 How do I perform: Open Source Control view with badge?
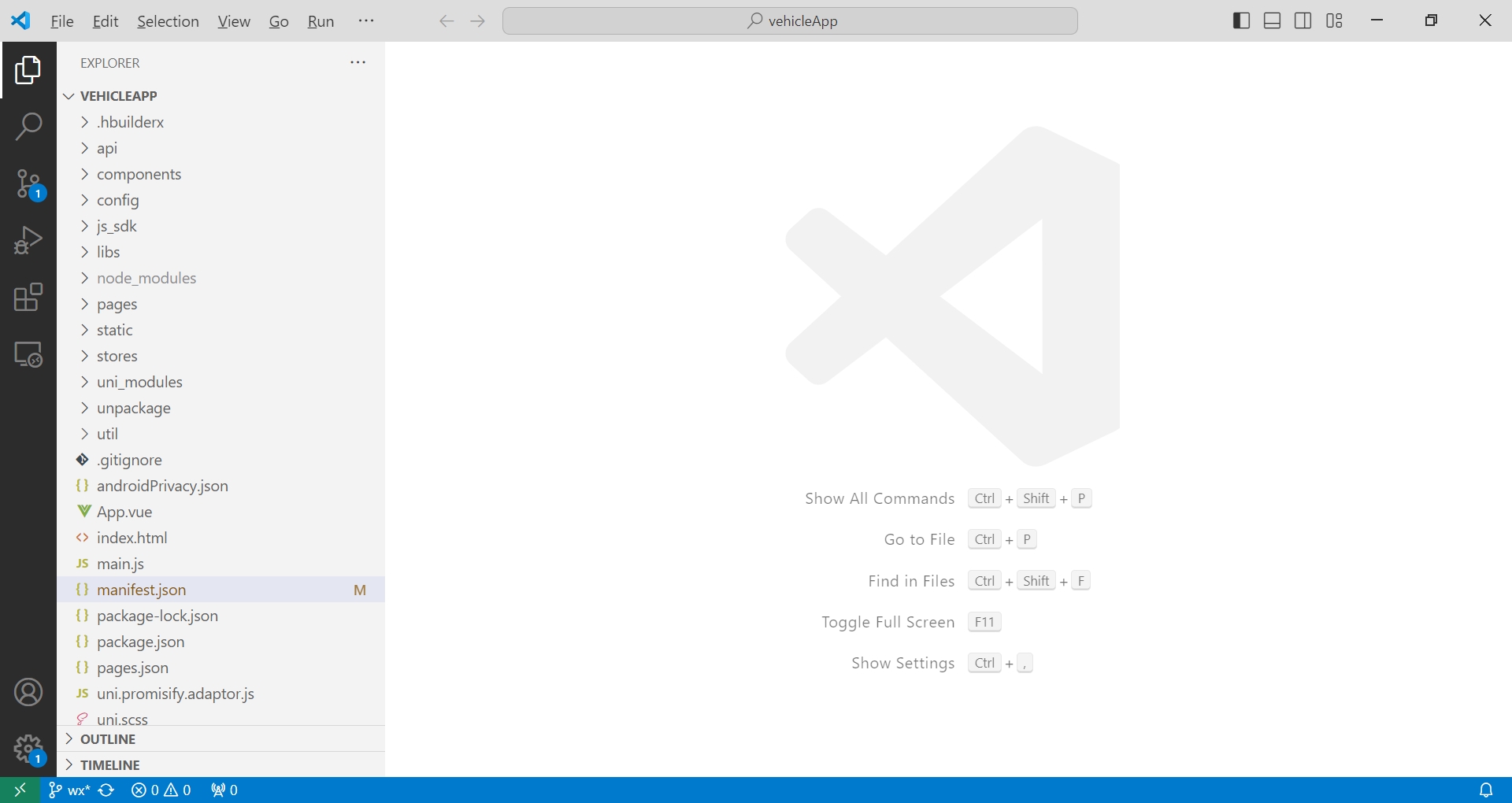coord(28,184)
